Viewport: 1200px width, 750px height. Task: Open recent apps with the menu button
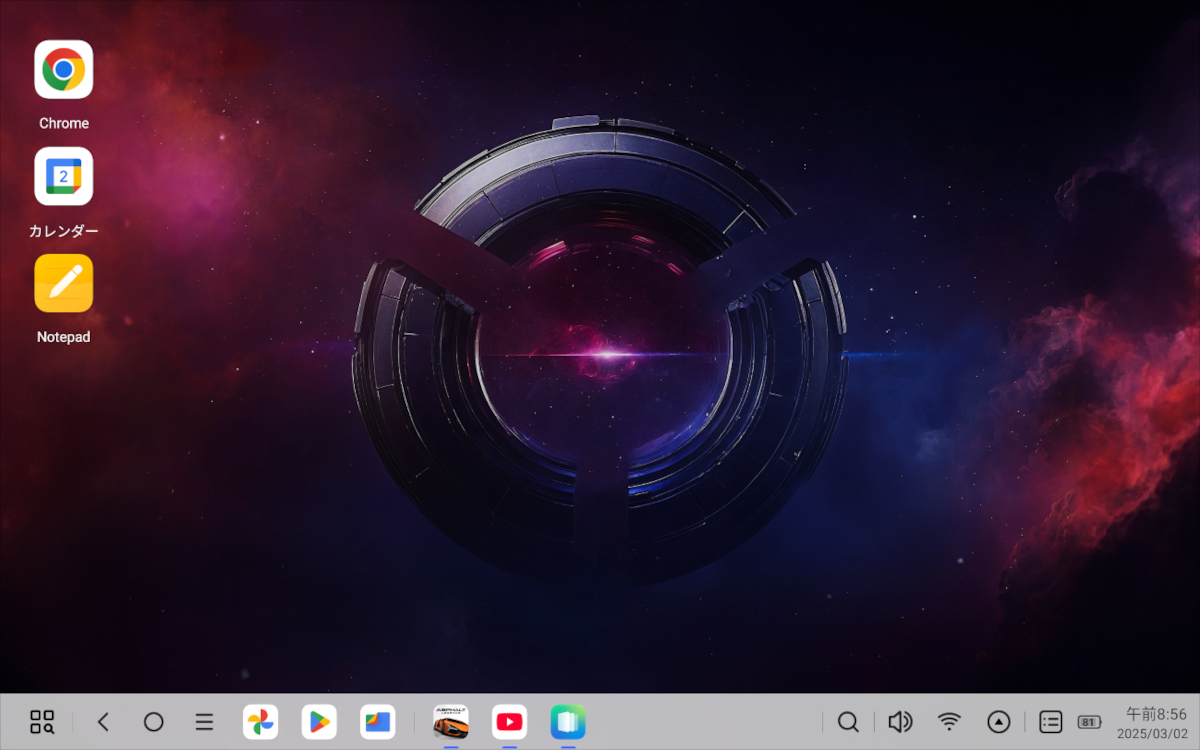(x=203, y=721)
